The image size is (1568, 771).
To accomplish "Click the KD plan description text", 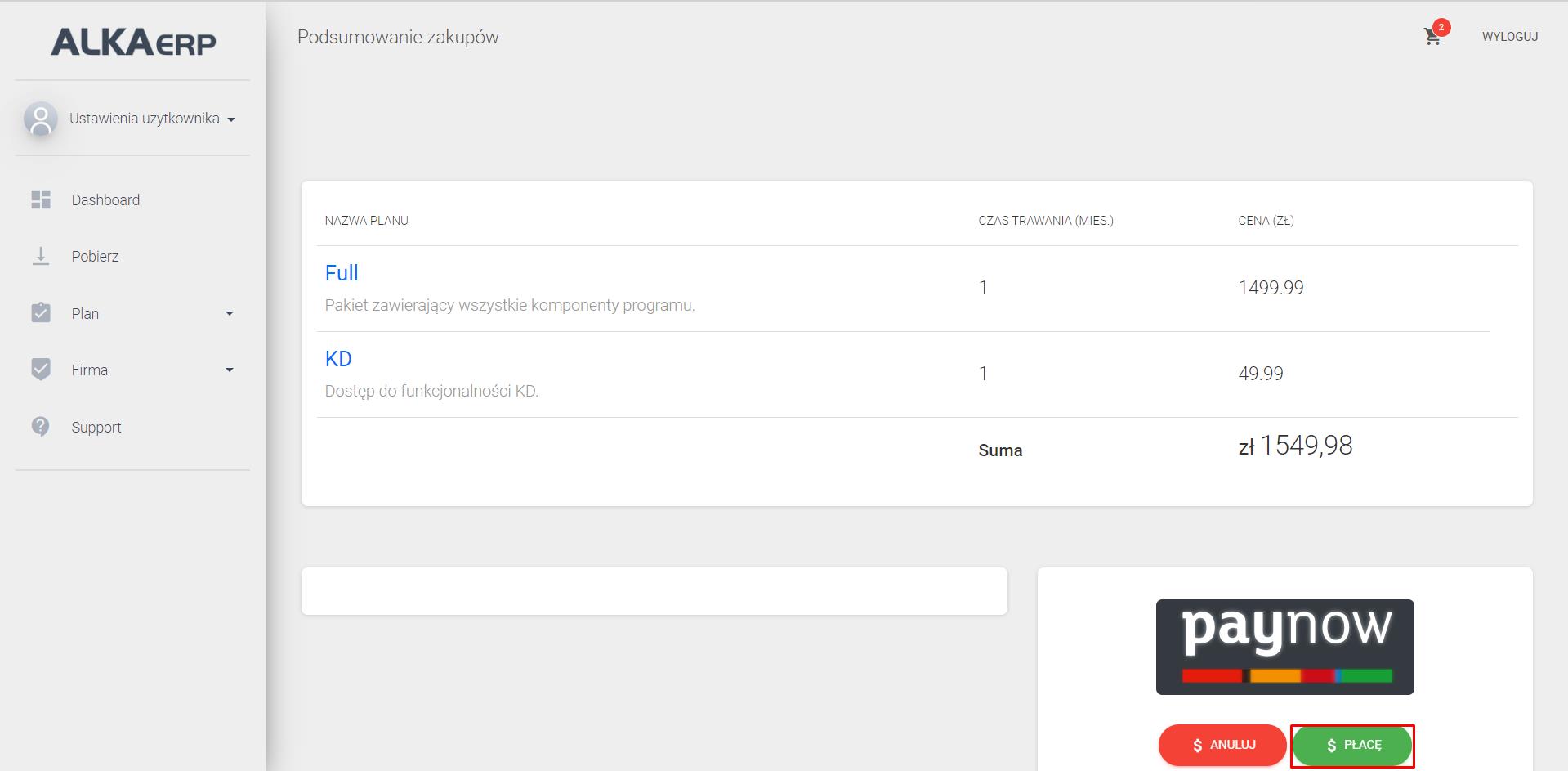I will (431, 391).
